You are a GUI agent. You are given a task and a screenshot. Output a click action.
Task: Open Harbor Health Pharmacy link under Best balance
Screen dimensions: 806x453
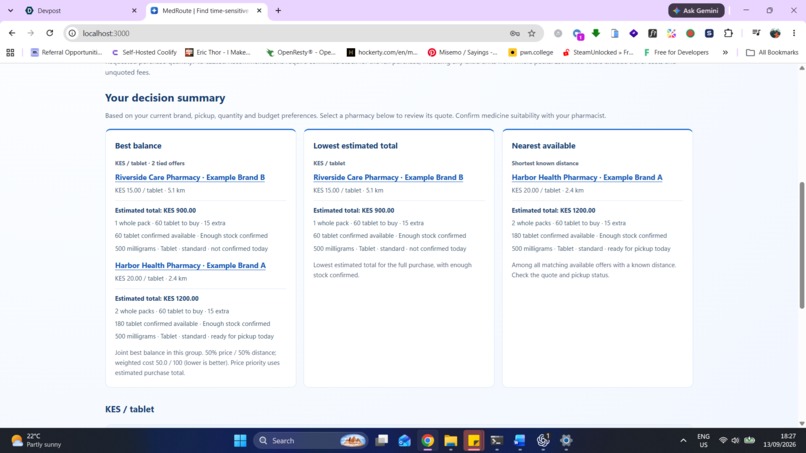(190, 265)
